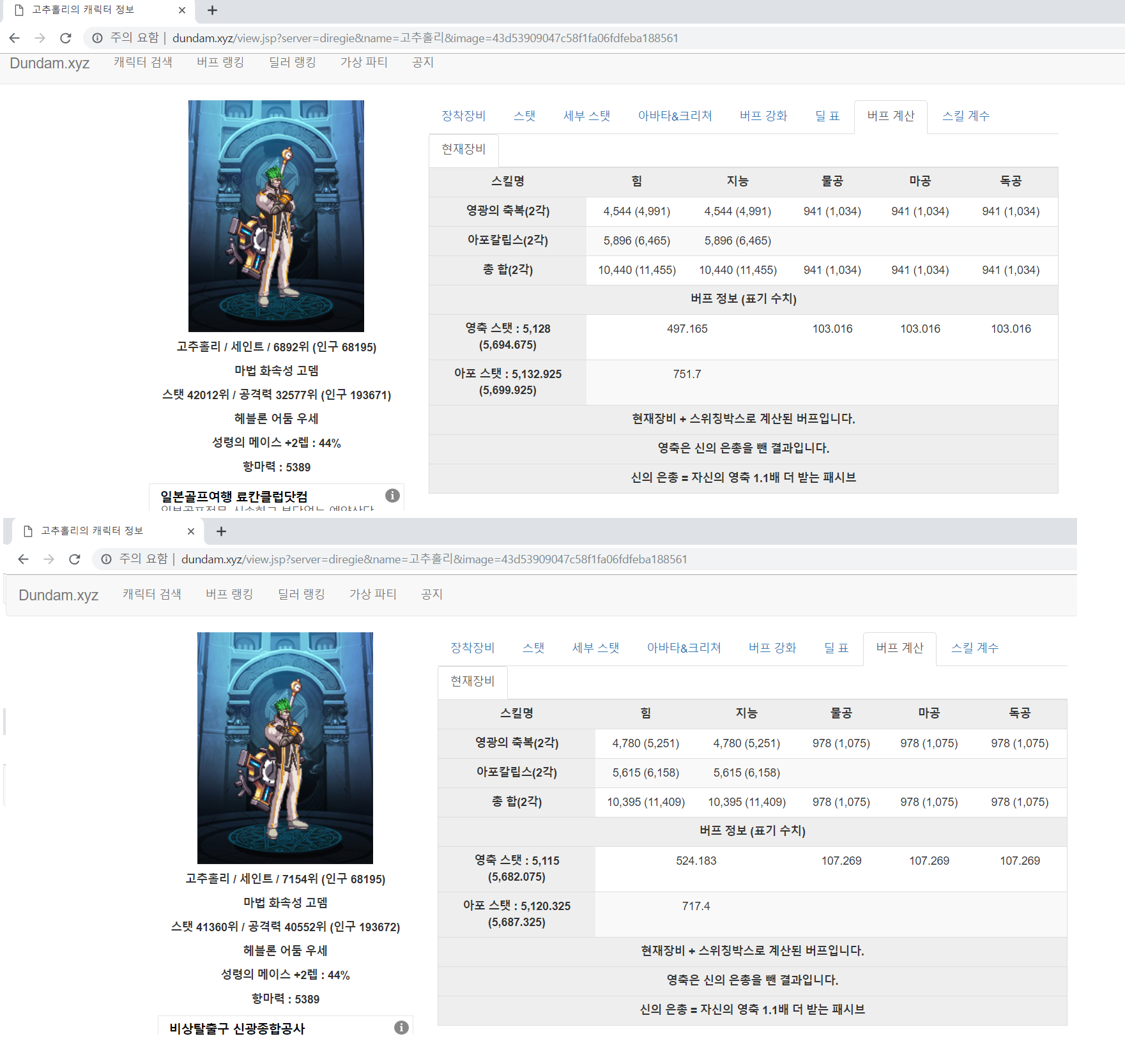Switch to 딜 표 tab in bottom window

coord(836,648)
